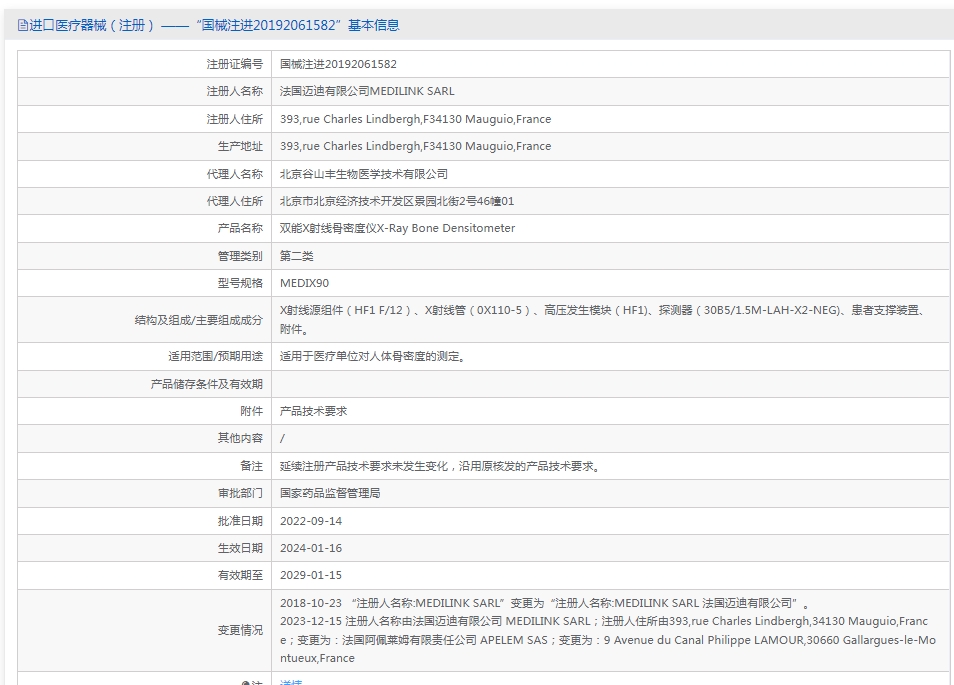Click the approving department 国家药品监督管理局

[330, 493]
